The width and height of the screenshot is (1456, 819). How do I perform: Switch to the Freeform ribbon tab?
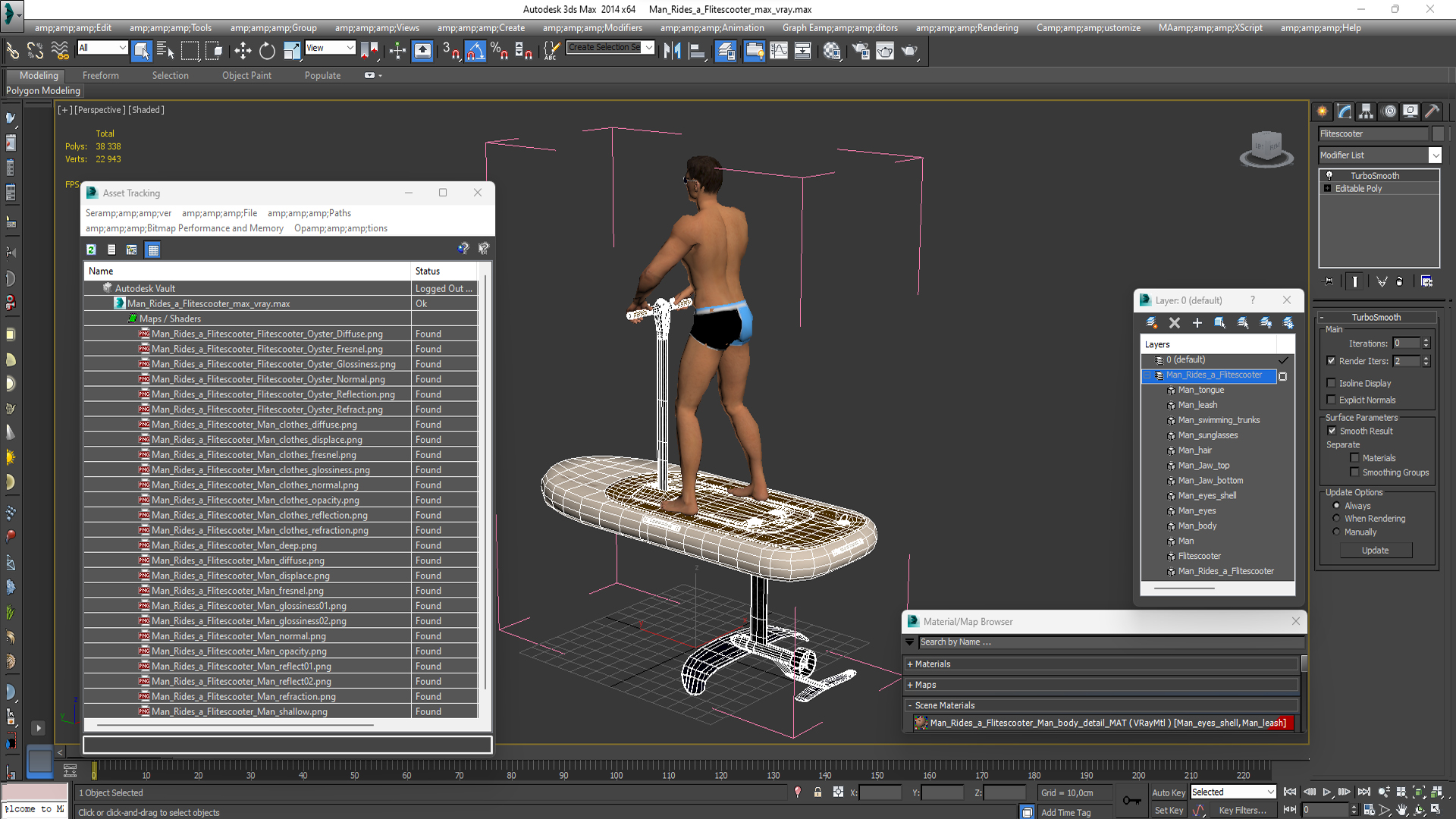point(101,75)
